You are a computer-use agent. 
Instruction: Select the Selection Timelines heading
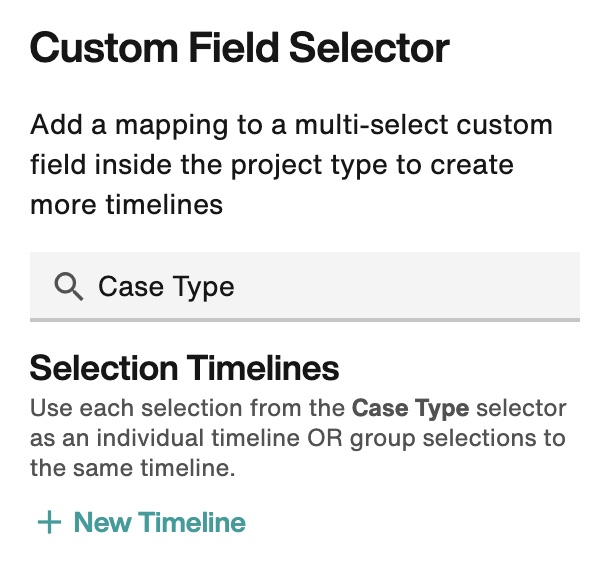tap(184, 368)
